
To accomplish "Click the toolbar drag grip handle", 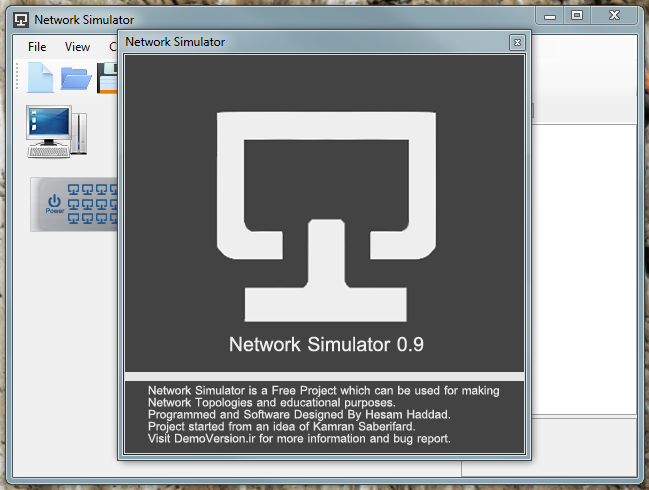I will pyautogui.click(x=18, y=77).
